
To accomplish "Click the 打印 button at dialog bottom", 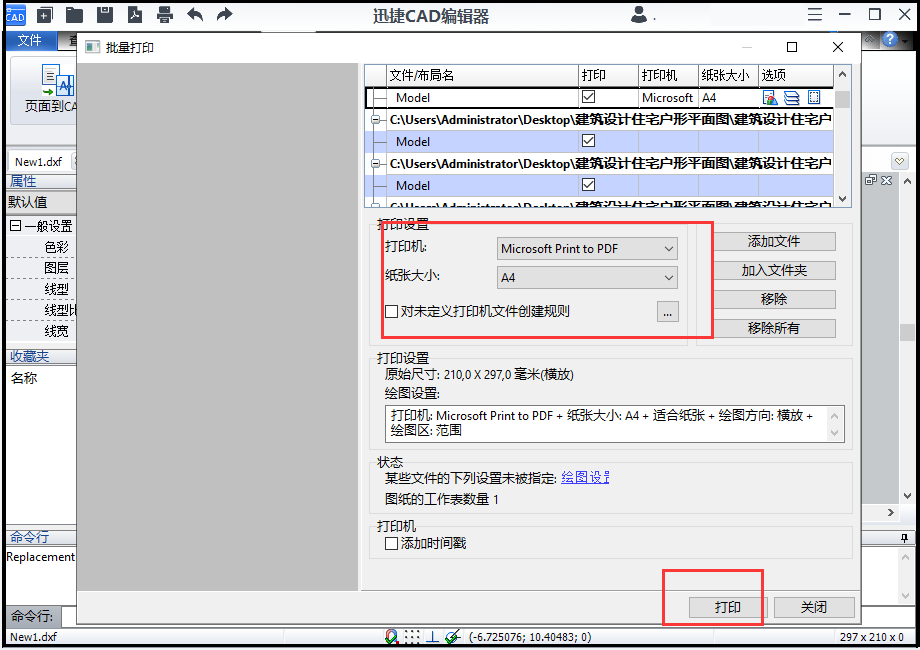I will [x=728, y=607].
